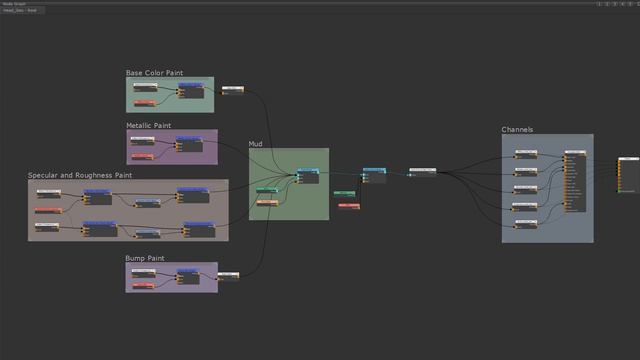Select the Metallic Paint backdrop title

pyautogui.click(x=149, y=125)
